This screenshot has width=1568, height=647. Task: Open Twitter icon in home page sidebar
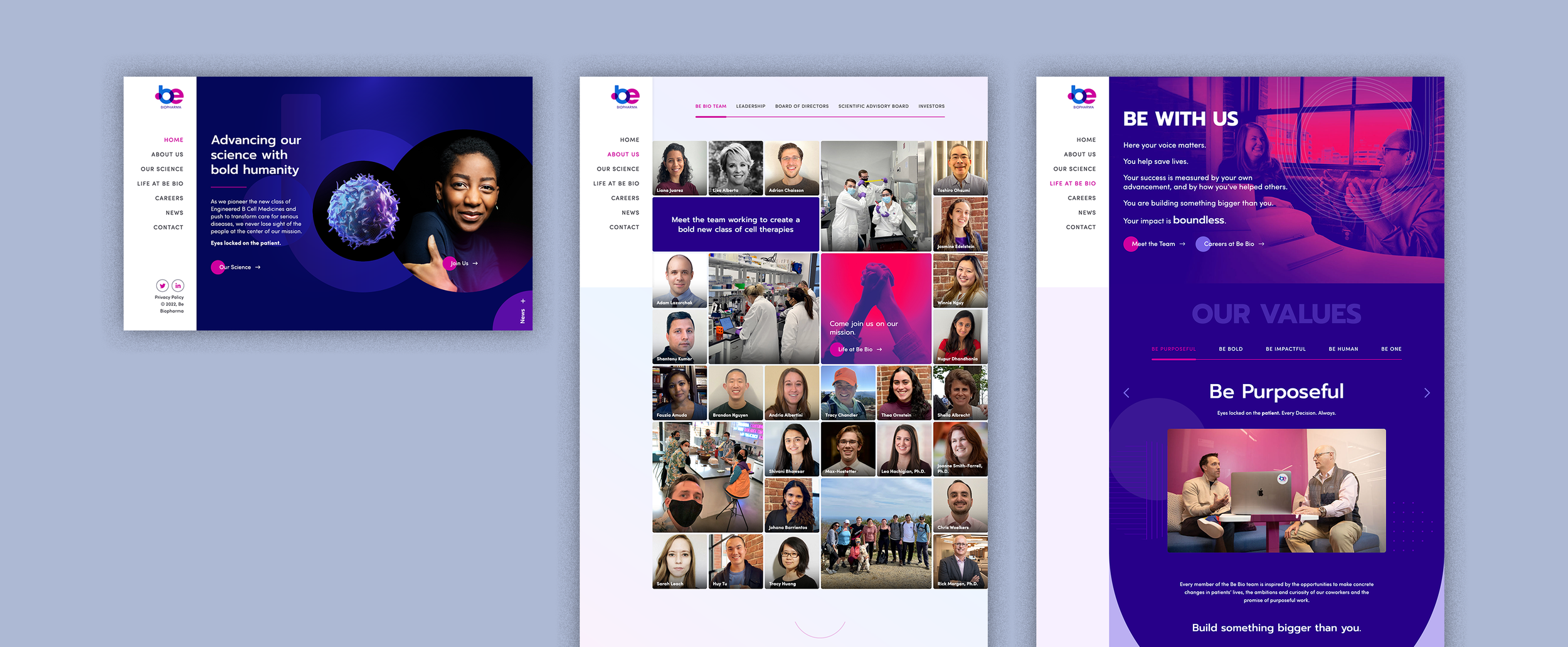click(x=162, y=286)
